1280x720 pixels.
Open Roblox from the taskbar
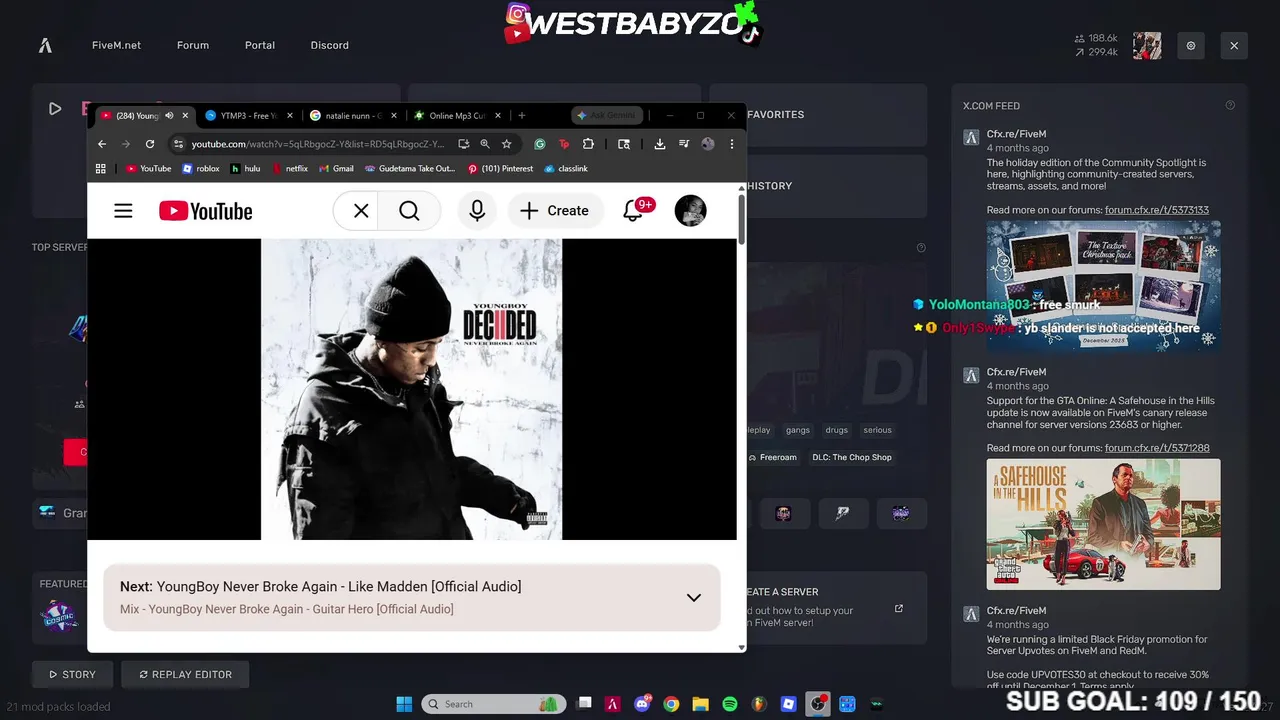[788, 704]
